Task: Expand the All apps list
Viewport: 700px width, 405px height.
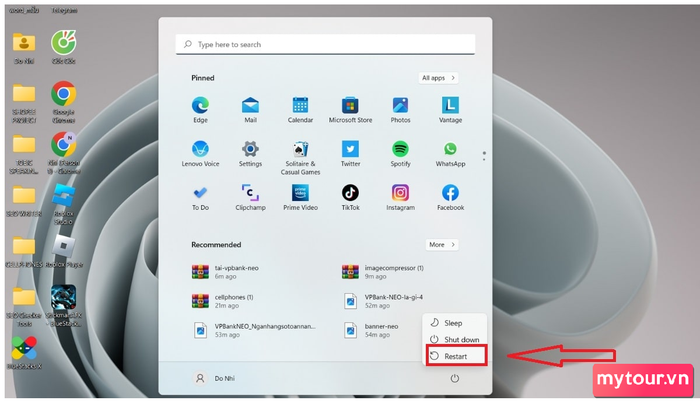Action: (438, 78)
